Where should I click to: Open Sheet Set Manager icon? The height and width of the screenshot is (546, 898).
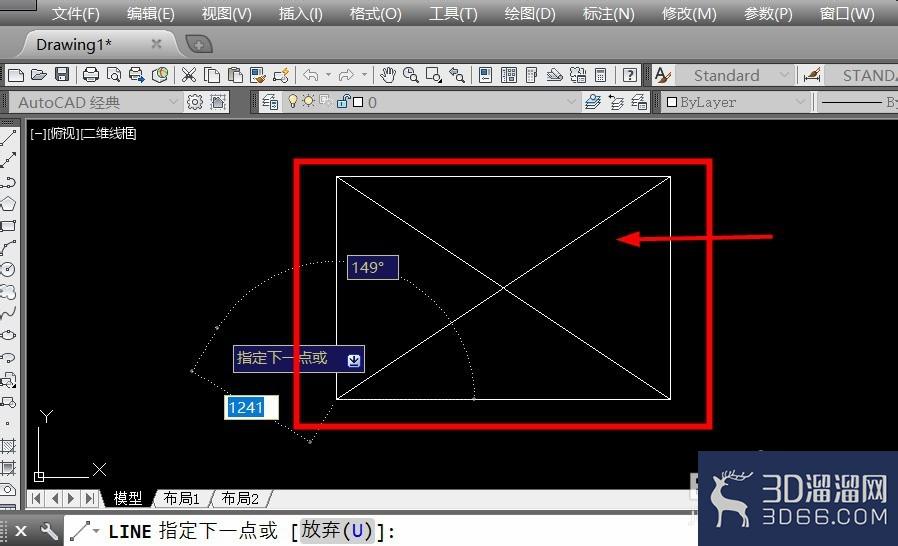(554, 75)
